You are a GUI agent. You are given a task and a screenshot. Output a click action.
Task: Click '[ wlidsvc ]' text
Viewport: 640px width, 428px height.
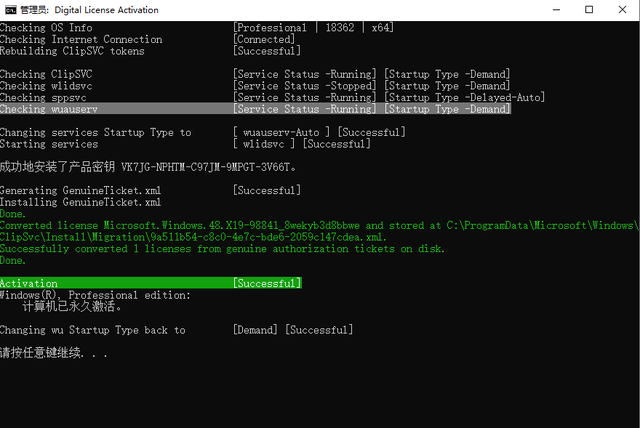pos(264,144)
